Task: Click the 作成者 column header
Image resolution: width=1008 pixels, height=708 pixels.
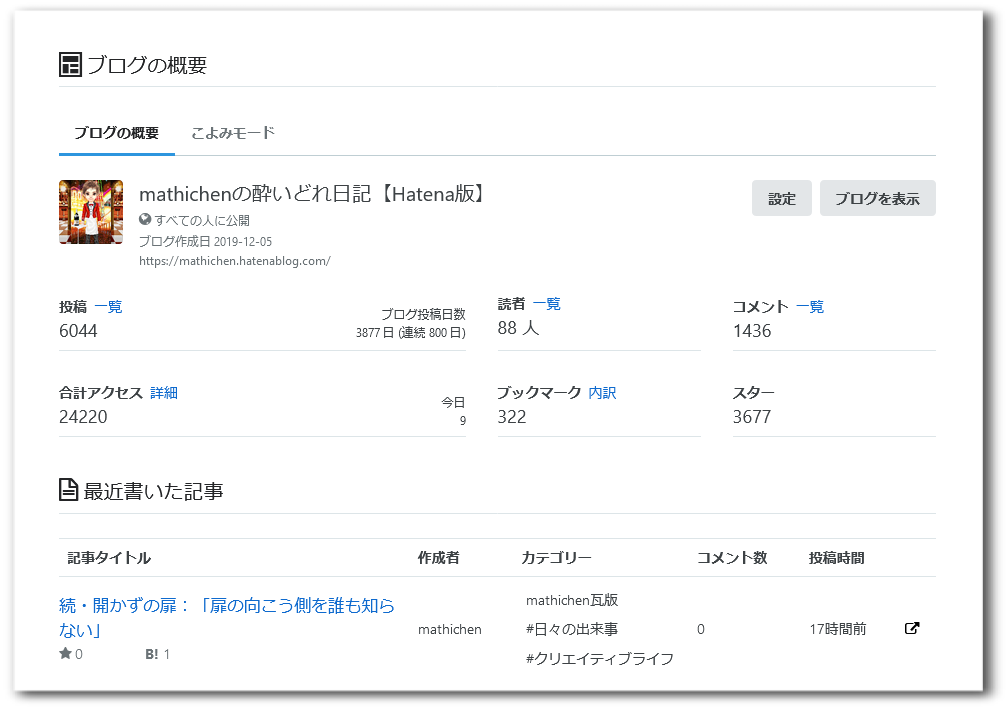Action: pyautogui.click(x=438, y=558)
